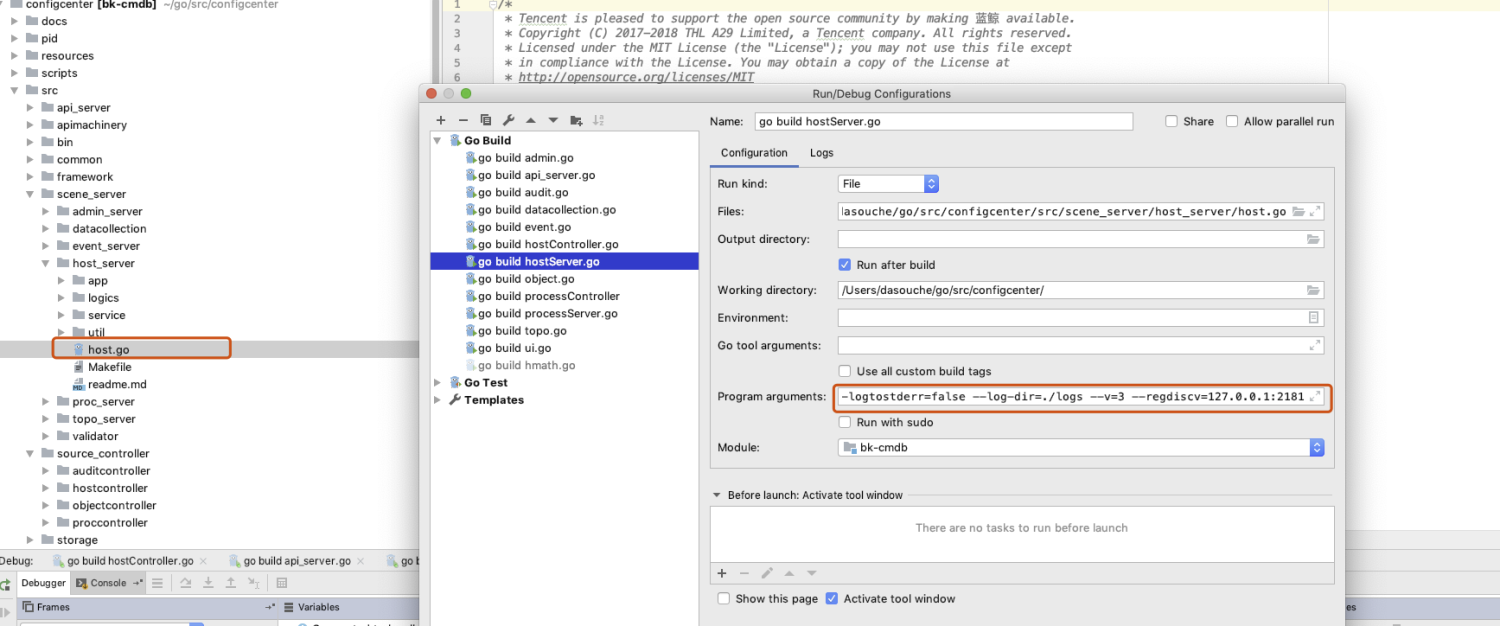Add new configuration with plus icon
Image resolution: width=1500 pixels, height=626 pixels.
441,120
